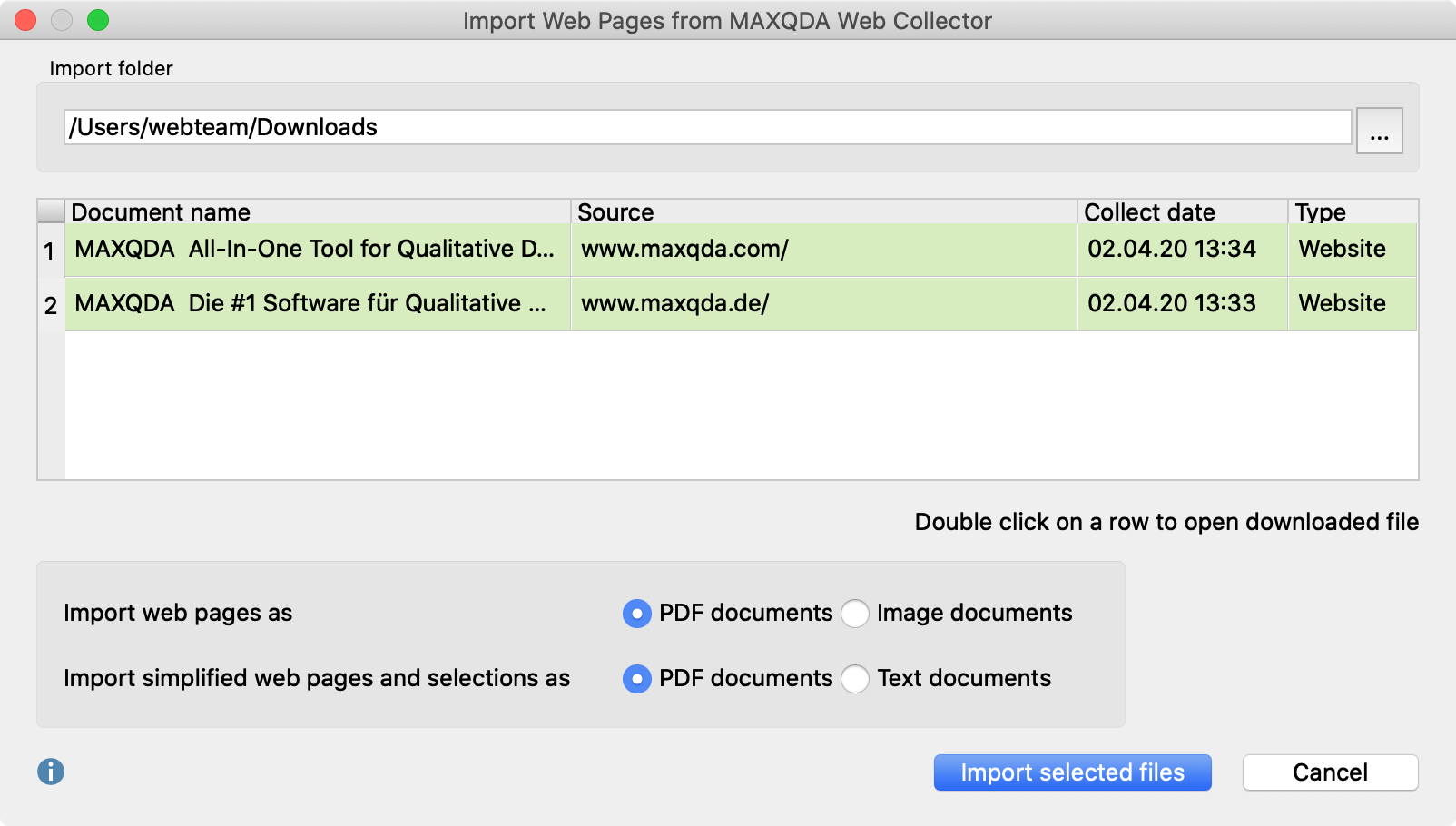
Task: Click Type cell 'Website' in maxqda.com row
Action: pos(1353,250)
